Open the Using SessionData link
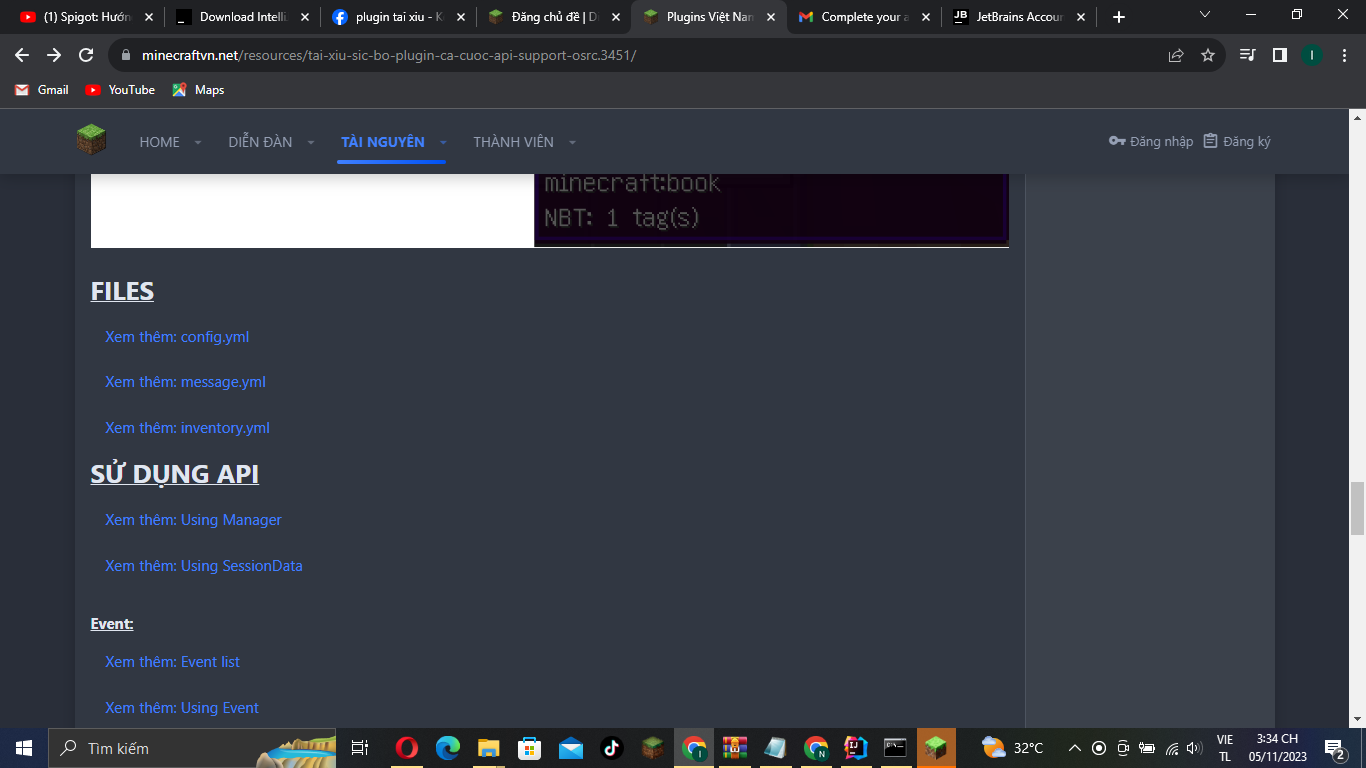 pos(204,566)
